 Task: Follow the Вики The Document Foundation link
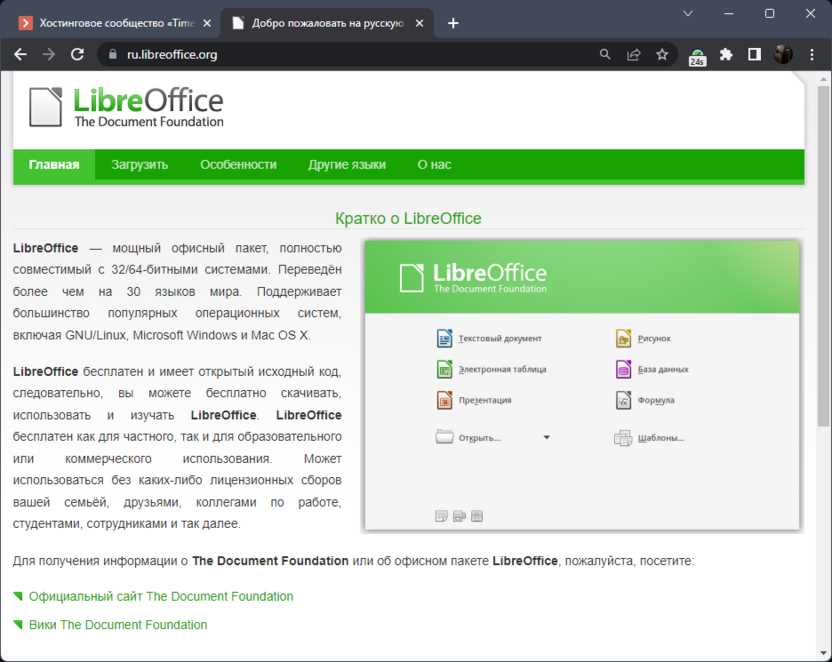118,625
